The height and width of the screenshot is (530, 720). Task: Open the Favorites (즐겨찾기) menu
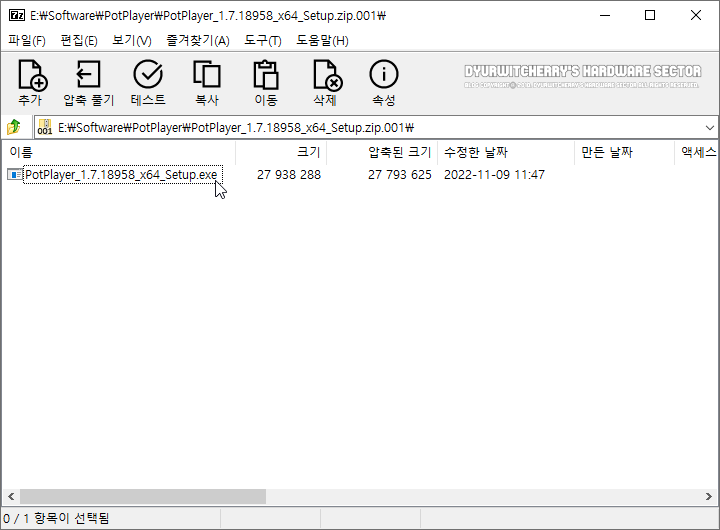pyautogui.click(x=198, y=40)
